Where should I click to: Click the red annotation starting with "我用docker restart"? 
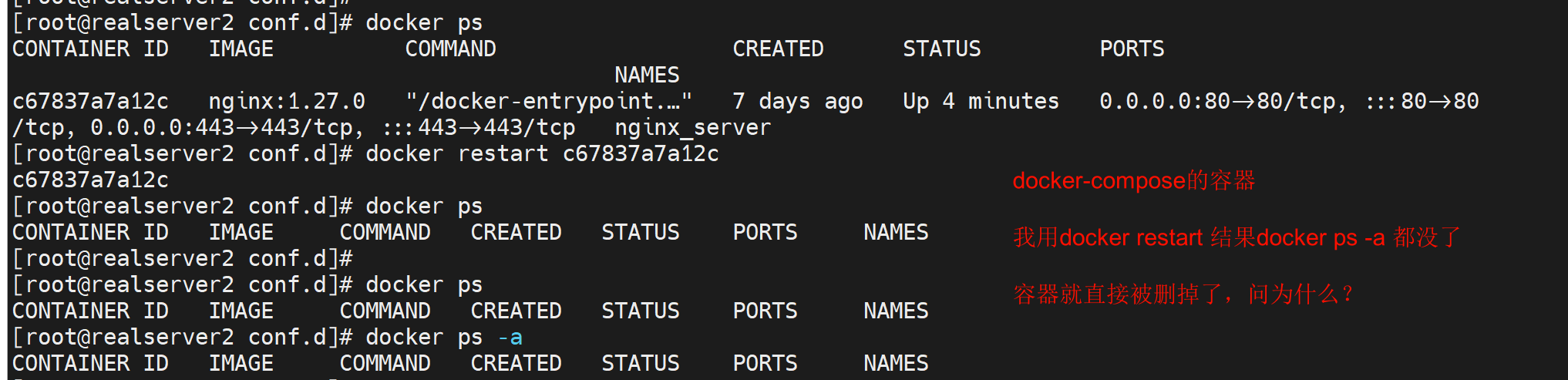pyautogui.click(x=1236, y=237)
